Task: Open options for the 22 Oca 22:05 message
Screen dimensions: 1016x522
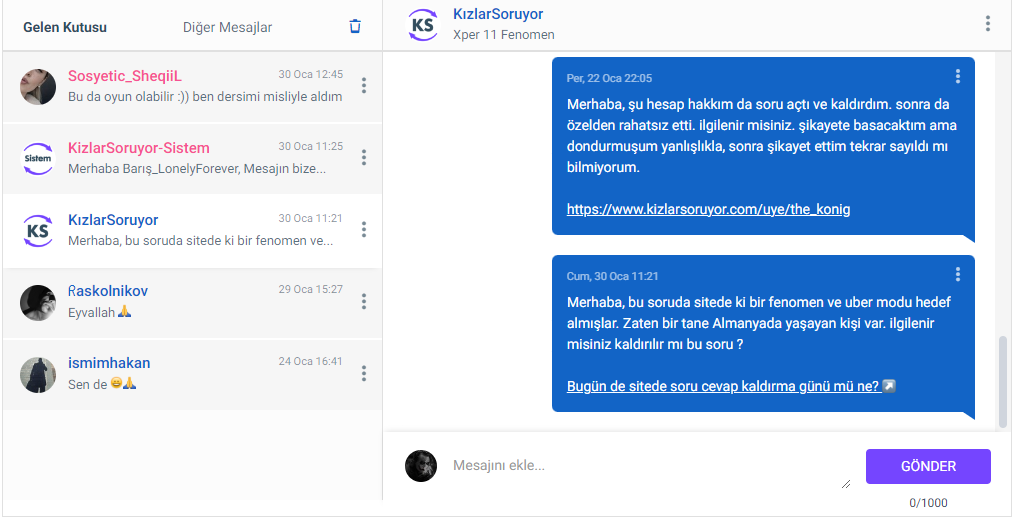Action: 958,76
